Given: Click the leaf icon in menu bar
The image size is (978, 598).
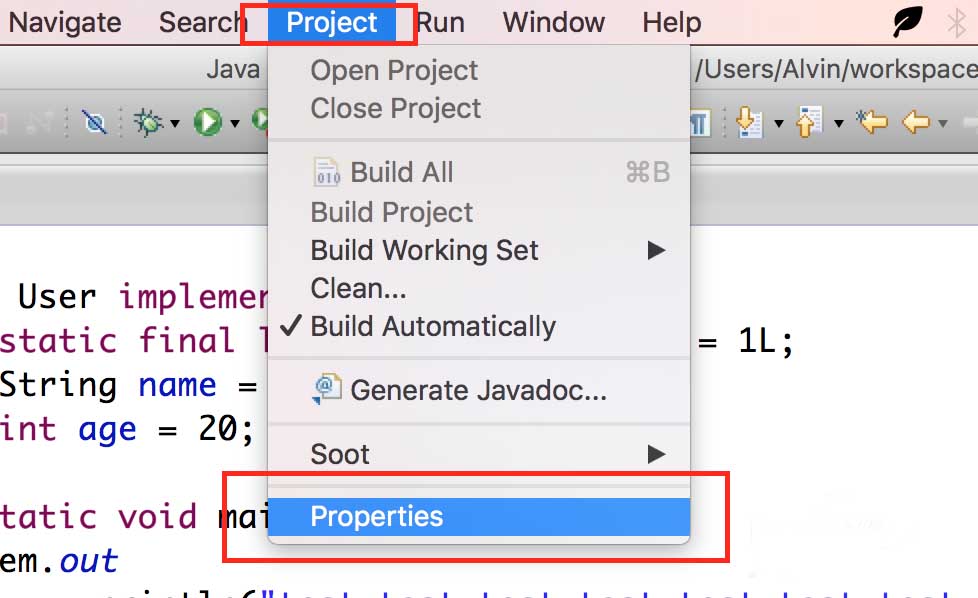Looking at the screenshot, I should click(x=907, y=22).
